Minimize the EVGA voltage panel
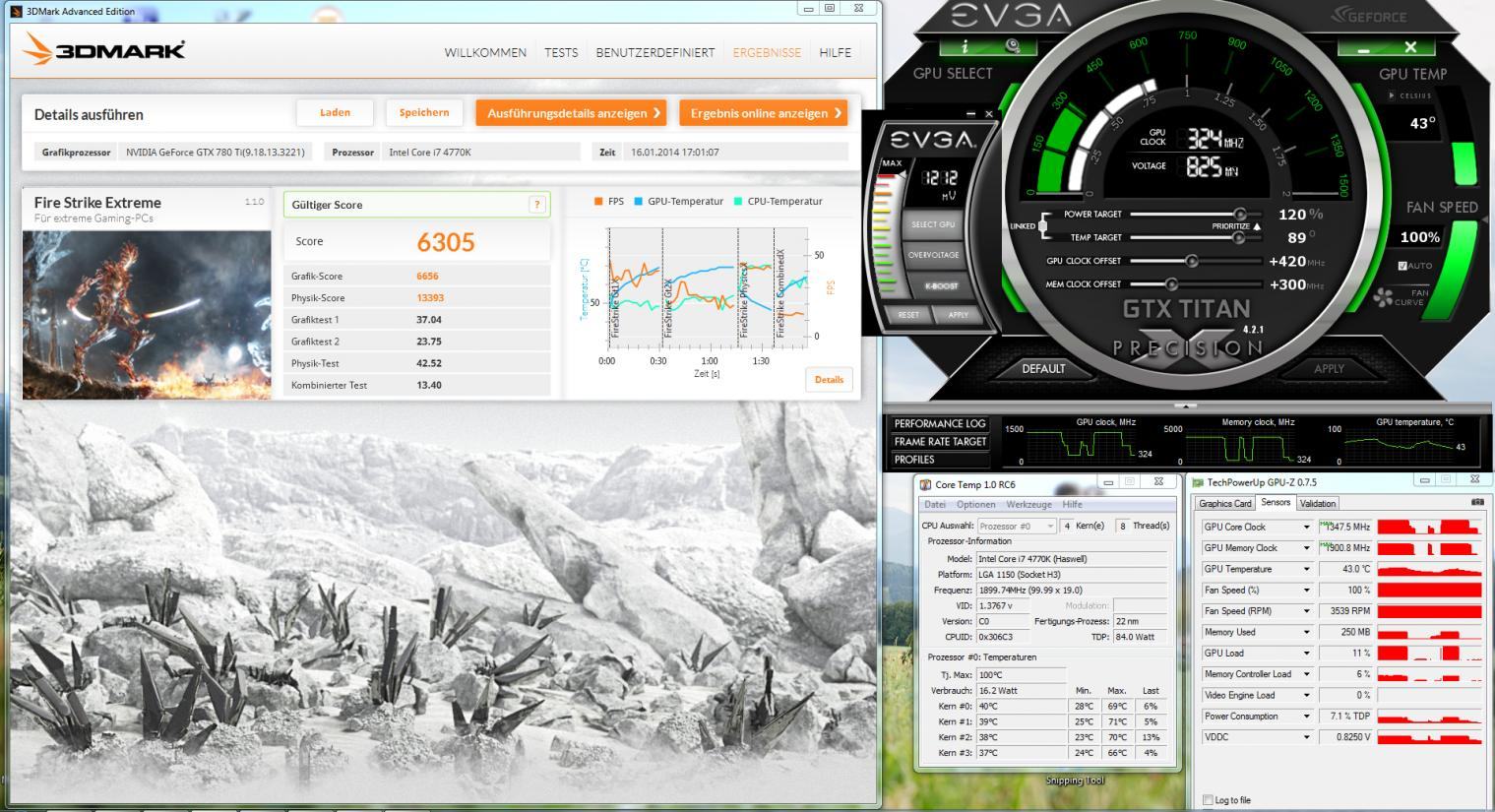The width and height of the screenshot is (1495, 812). coord(970,114)
